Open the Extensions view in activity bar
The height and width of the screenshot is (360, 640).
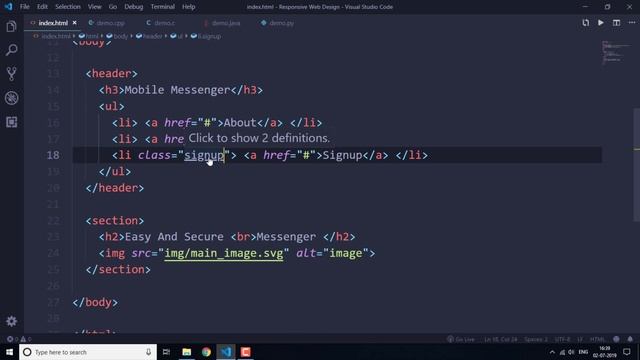click(11, 122)
